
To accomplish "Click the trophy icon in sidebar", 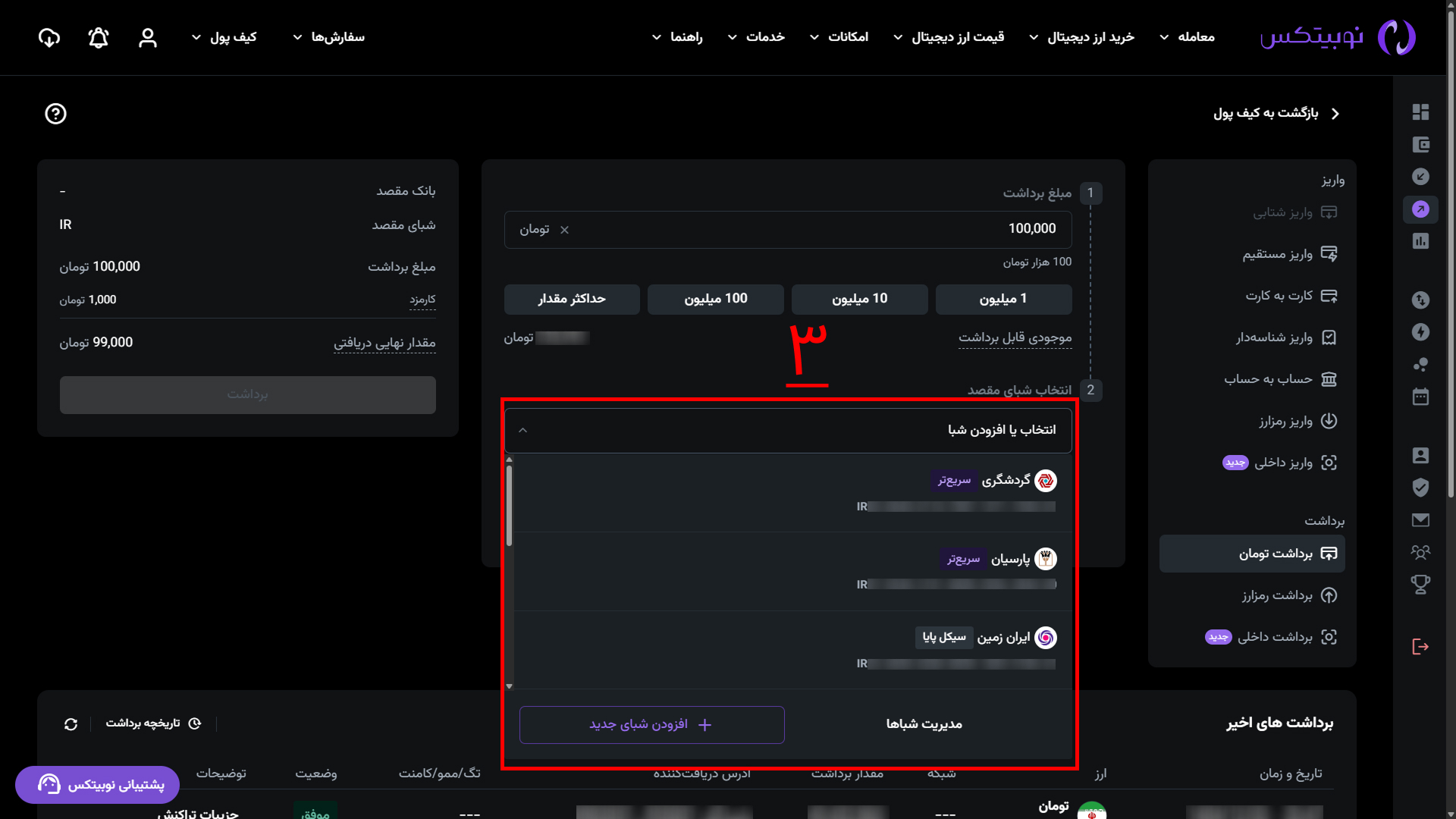I will click(x=1420, y=584).
